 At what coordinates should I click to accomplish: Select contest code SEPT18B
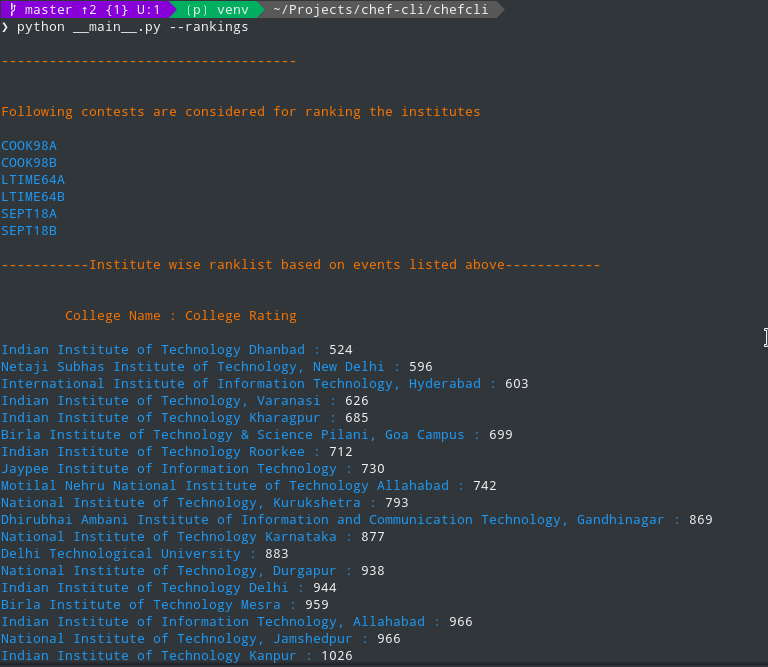[x=29, y=231]
